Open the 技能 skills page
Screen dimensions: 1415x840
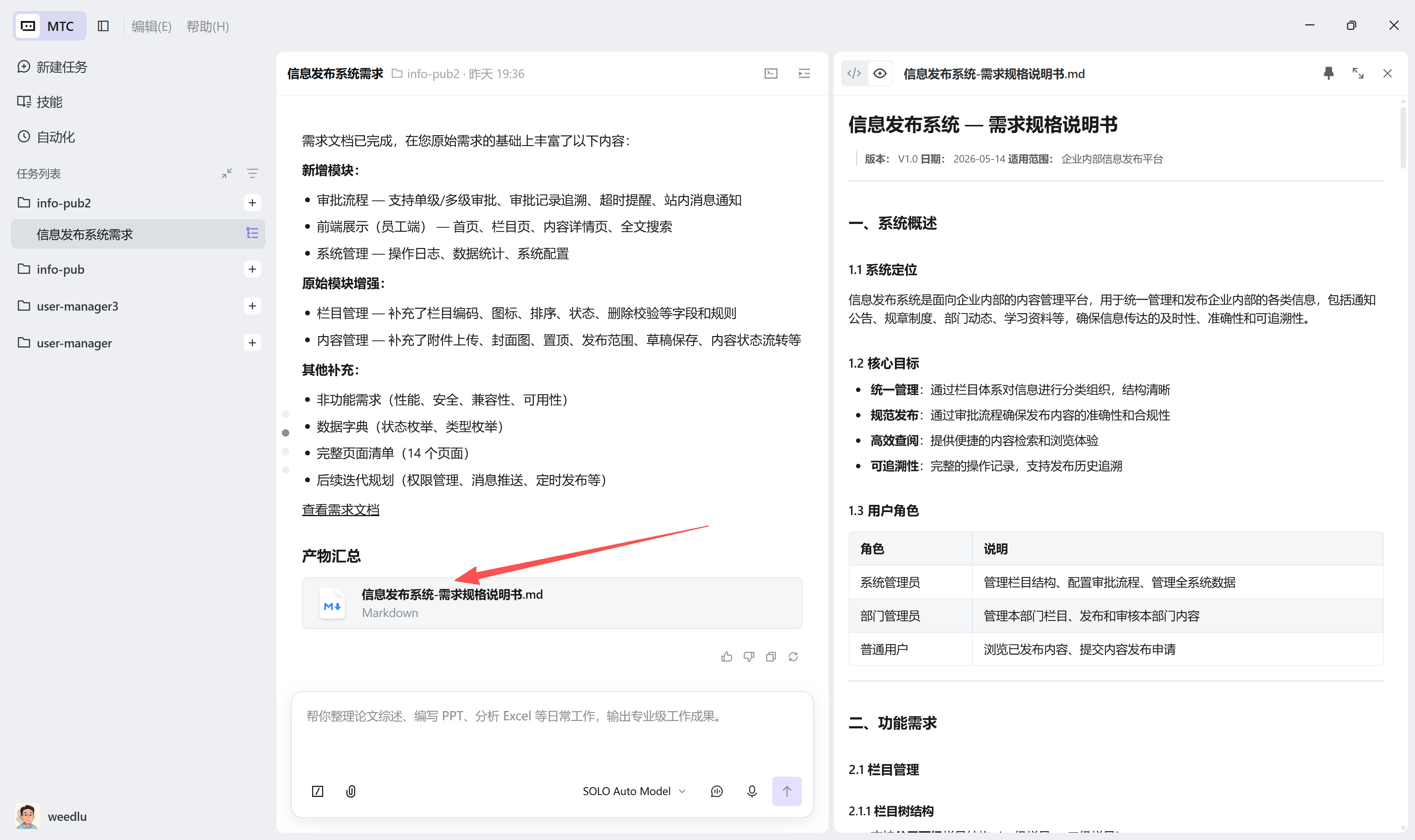tap(40, 102)
